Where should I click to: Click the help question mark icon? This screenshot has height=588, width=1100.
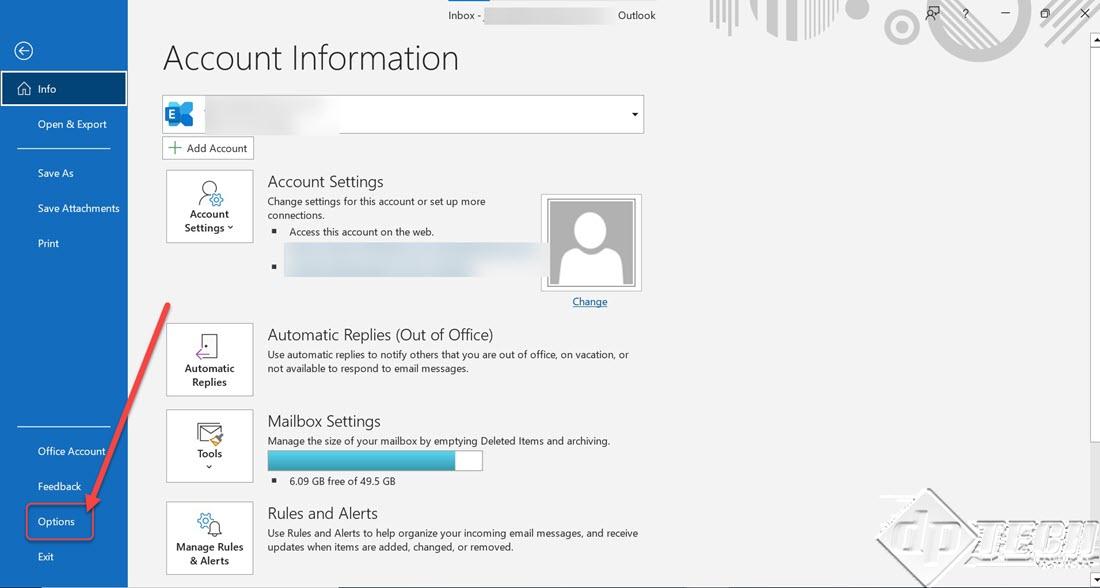[965, 13]
